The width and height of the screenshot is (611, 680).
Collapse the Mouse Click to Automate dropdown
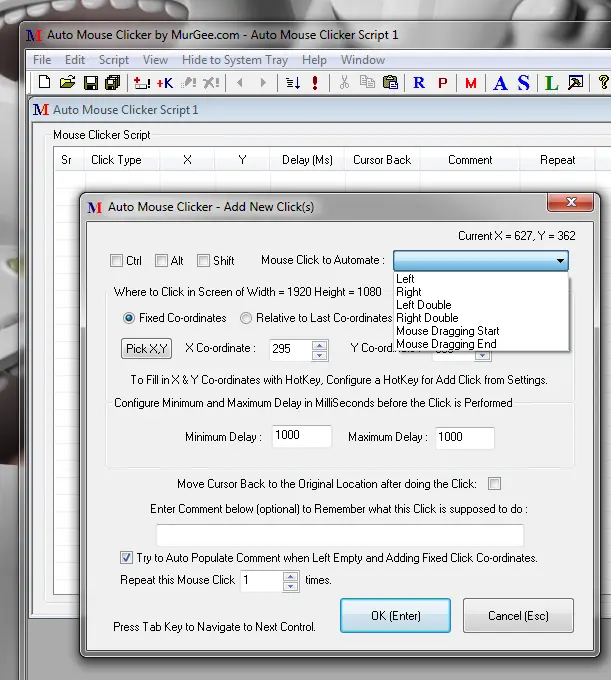pyautogui.click(x=560, y=261)
